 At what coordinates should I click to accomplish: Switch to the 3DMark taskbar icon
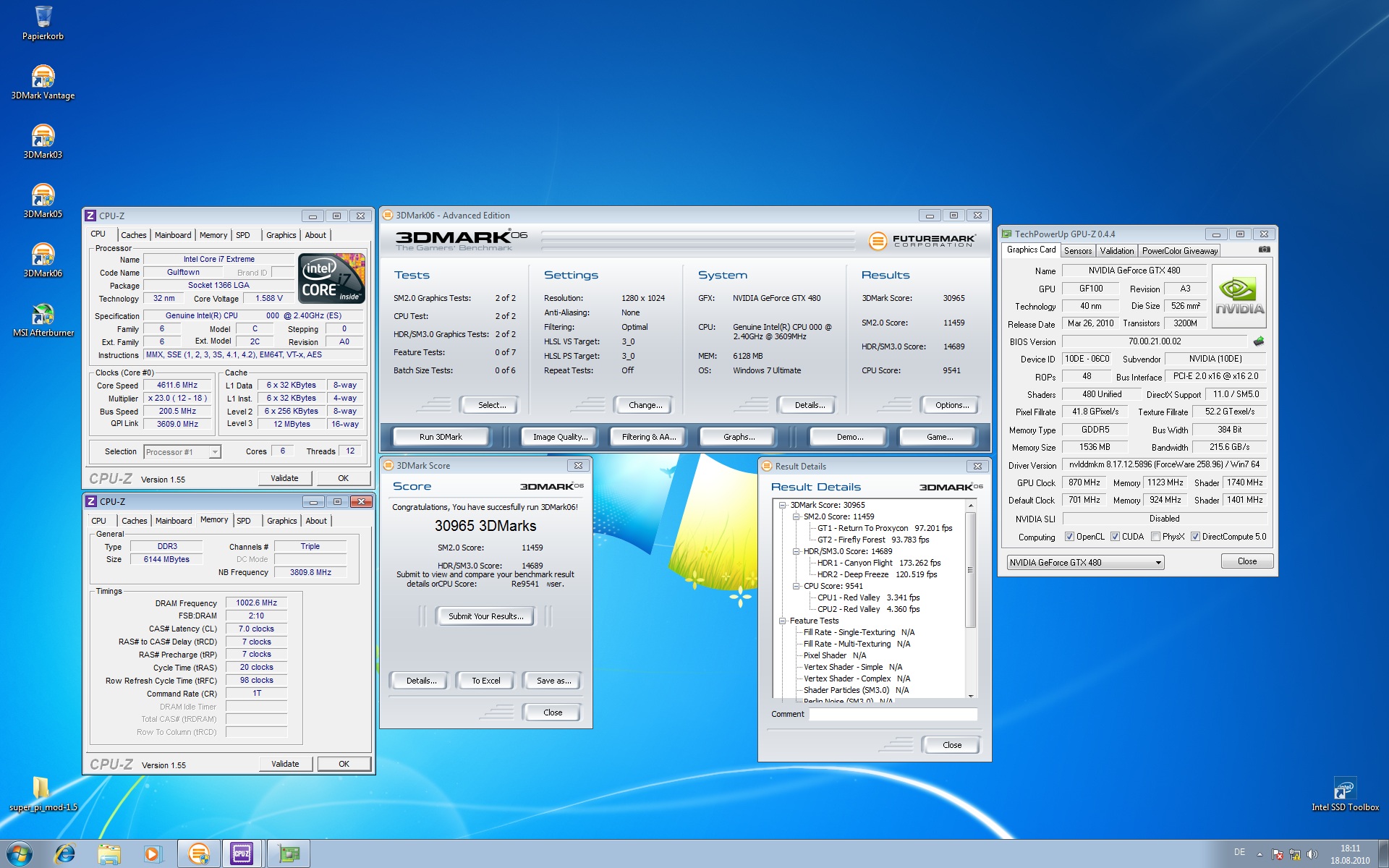199,854
